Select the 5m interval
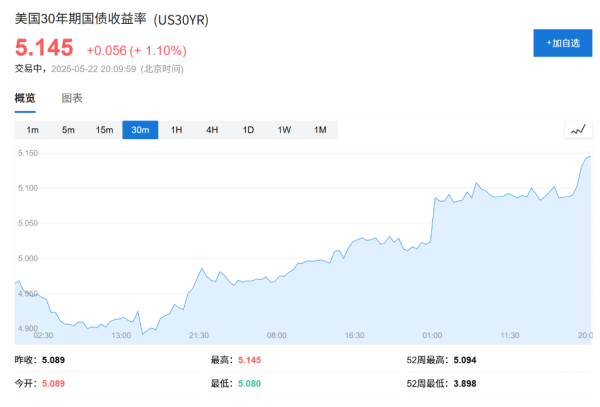This screenshot has width=600, height=407. point(68,130)
